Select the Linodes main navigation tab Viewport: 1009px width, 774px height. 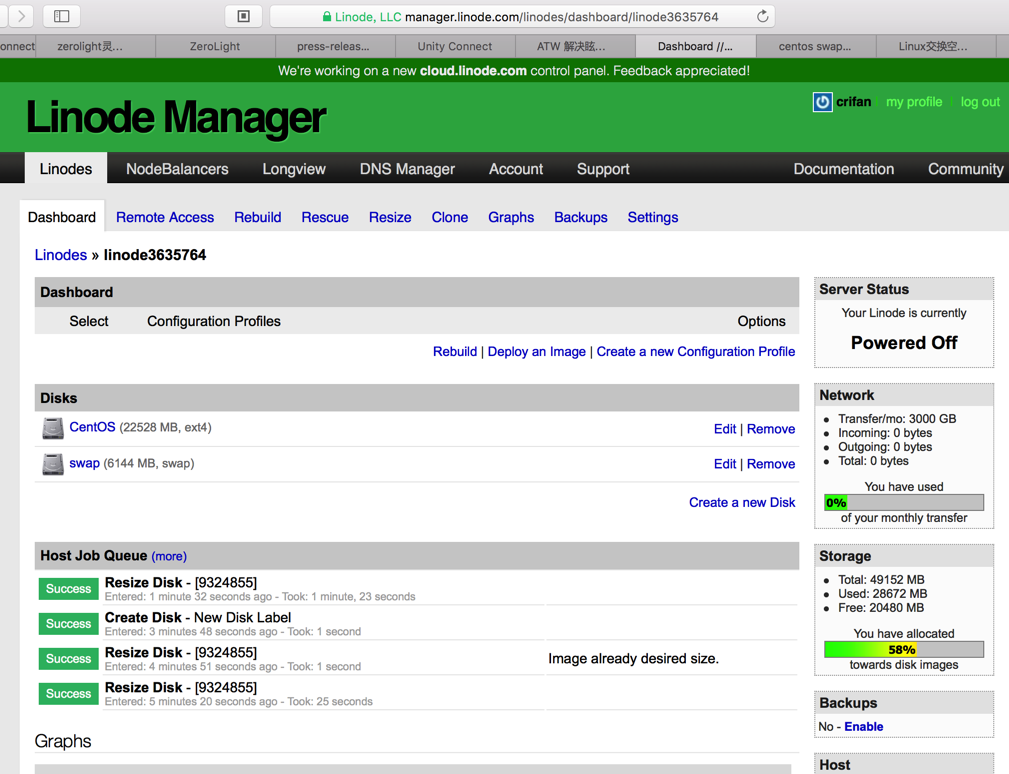click(x=66, y=169)
